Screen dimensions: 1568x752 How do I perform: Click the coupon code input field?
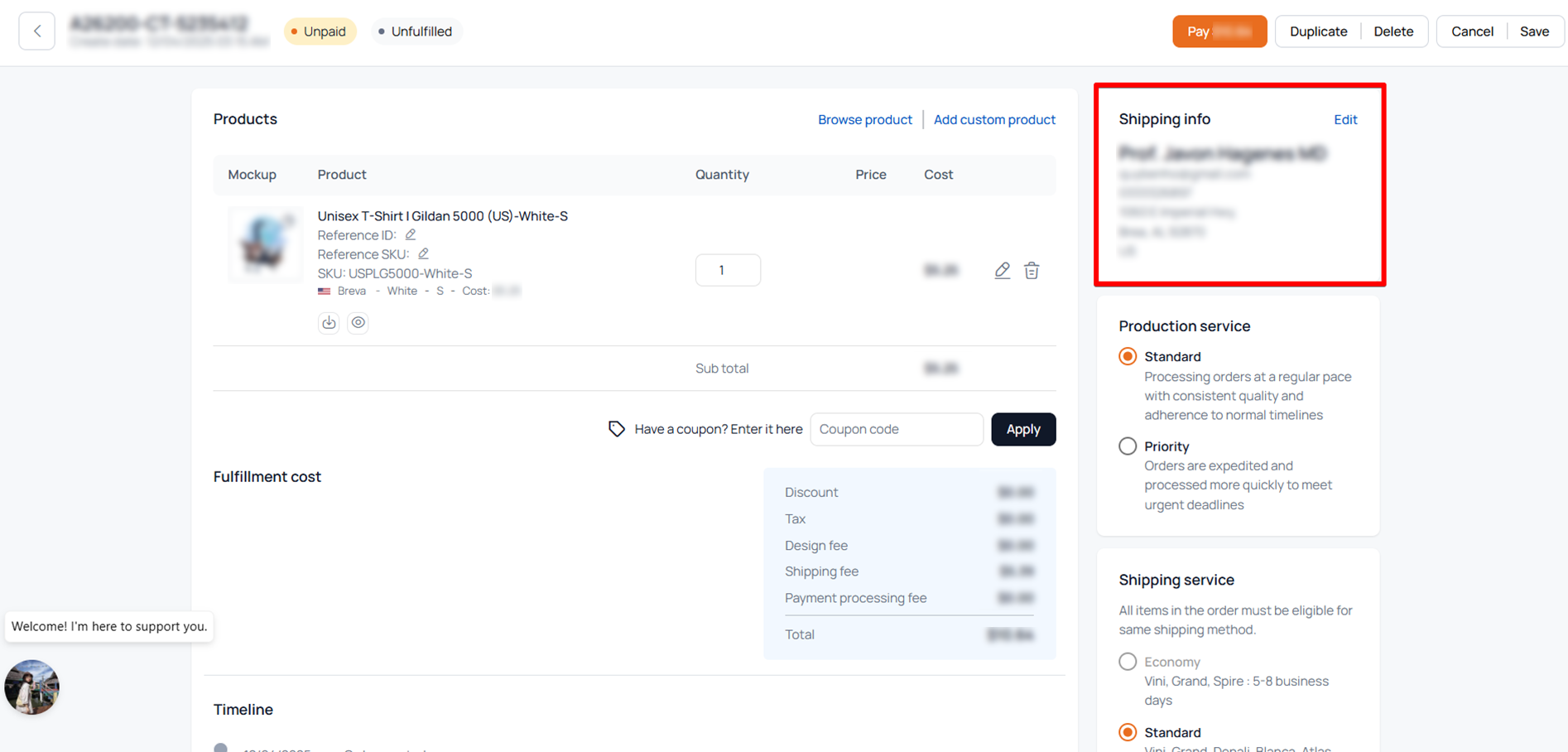coord(896,429)
